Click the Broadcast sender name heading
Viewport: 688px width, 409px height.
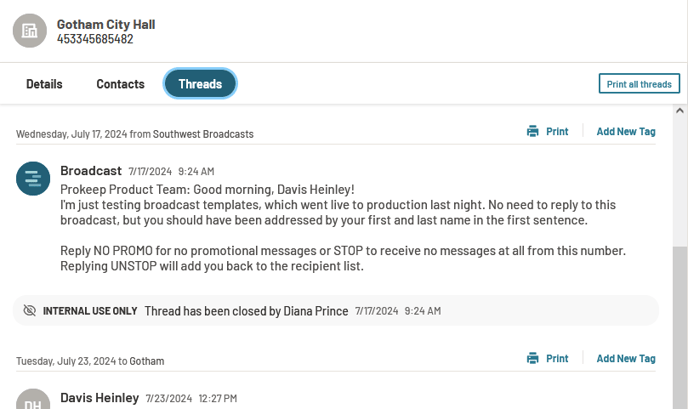click(x=91, y=170)
